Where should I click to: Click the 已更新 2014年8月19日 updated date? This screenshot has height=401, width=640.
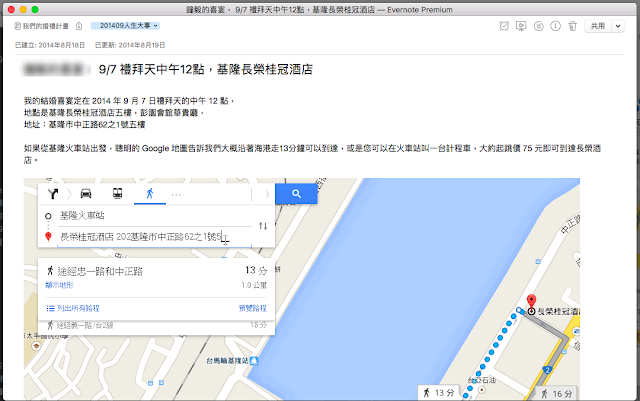[130, 45]
